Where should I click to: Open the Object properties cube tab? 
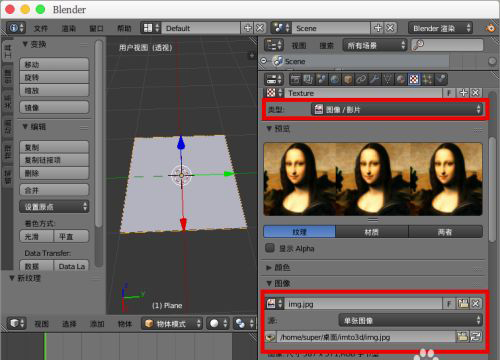(x=348, y=79)
